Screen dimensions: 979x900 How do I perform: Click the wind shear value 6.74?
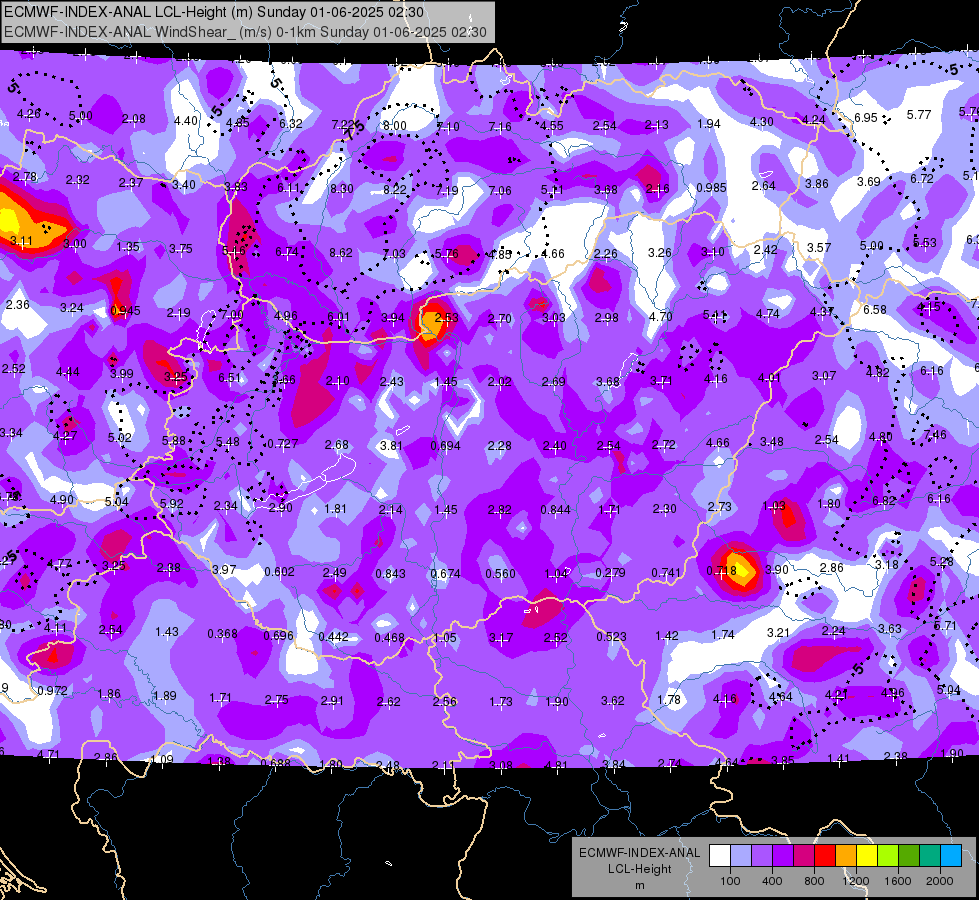pyautogui.click(x=287, y=252)
